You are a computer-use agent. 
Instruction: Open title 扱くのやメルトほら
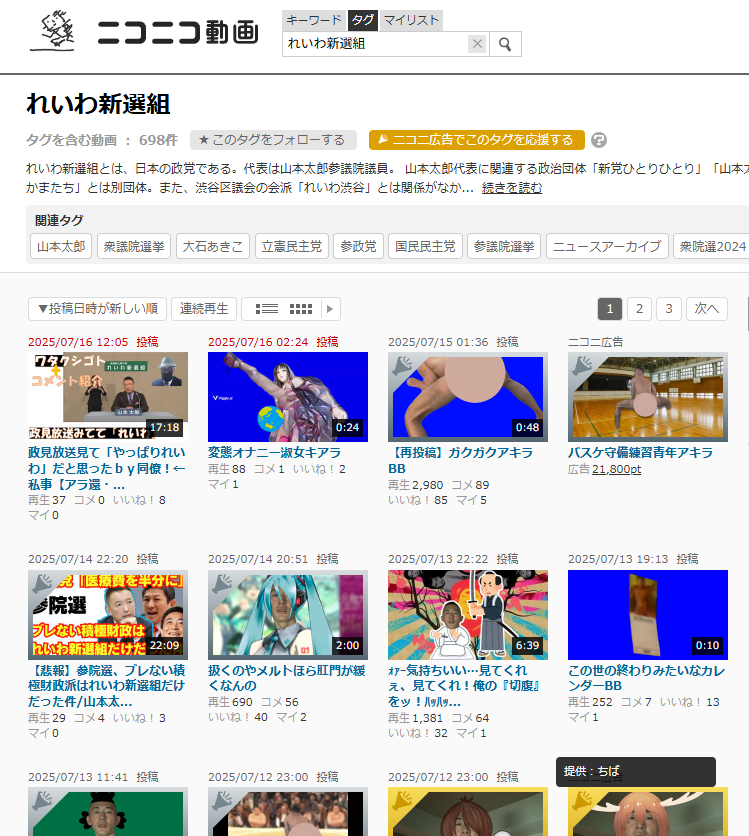287,678
